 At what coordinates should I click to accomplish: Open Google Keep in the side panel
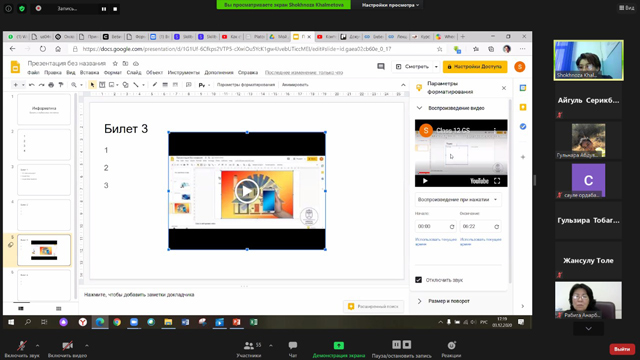click(523, 107)
